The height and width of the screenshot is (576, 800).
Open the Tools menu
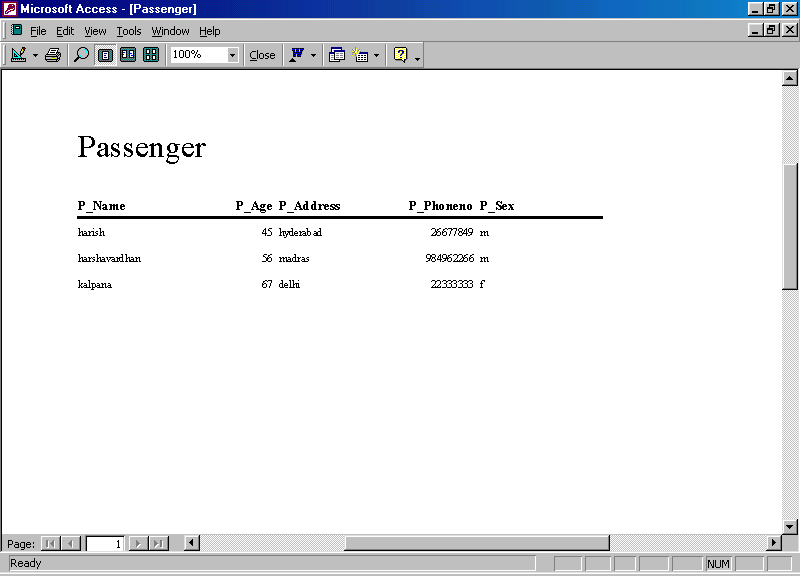pyautogui.click(x=129, y=31)
